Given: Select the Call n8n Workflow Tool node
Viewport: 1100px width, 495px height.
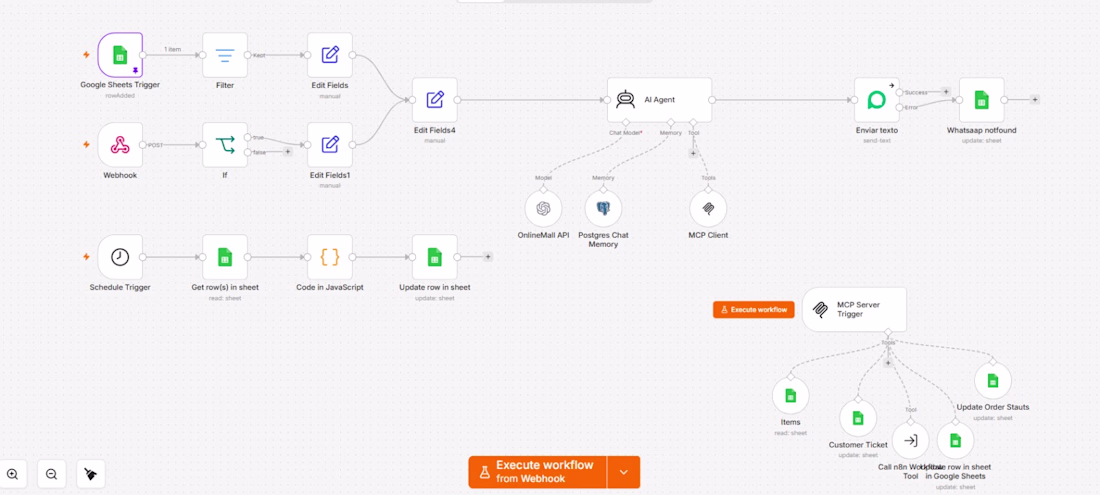Looking at the screenshot, I should (911, 440).
